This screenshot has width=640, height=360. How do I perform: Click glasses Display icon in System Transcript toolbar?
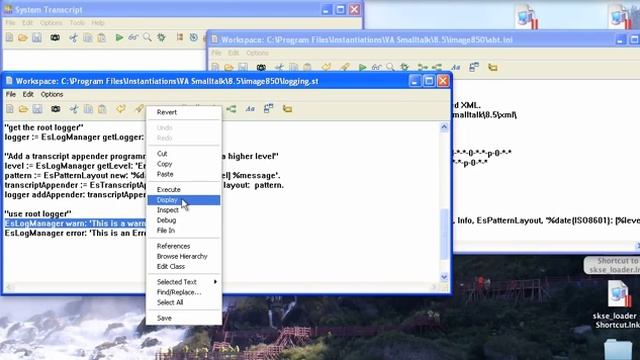[x=133, y=38]
